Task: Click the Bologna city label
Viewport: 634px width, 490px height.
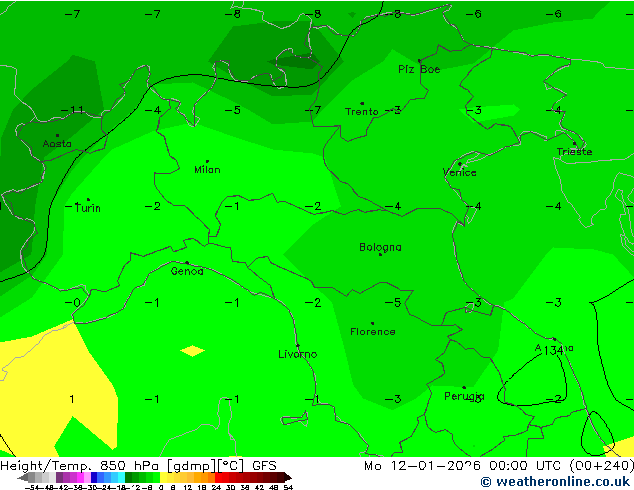Action: point(380,247)
